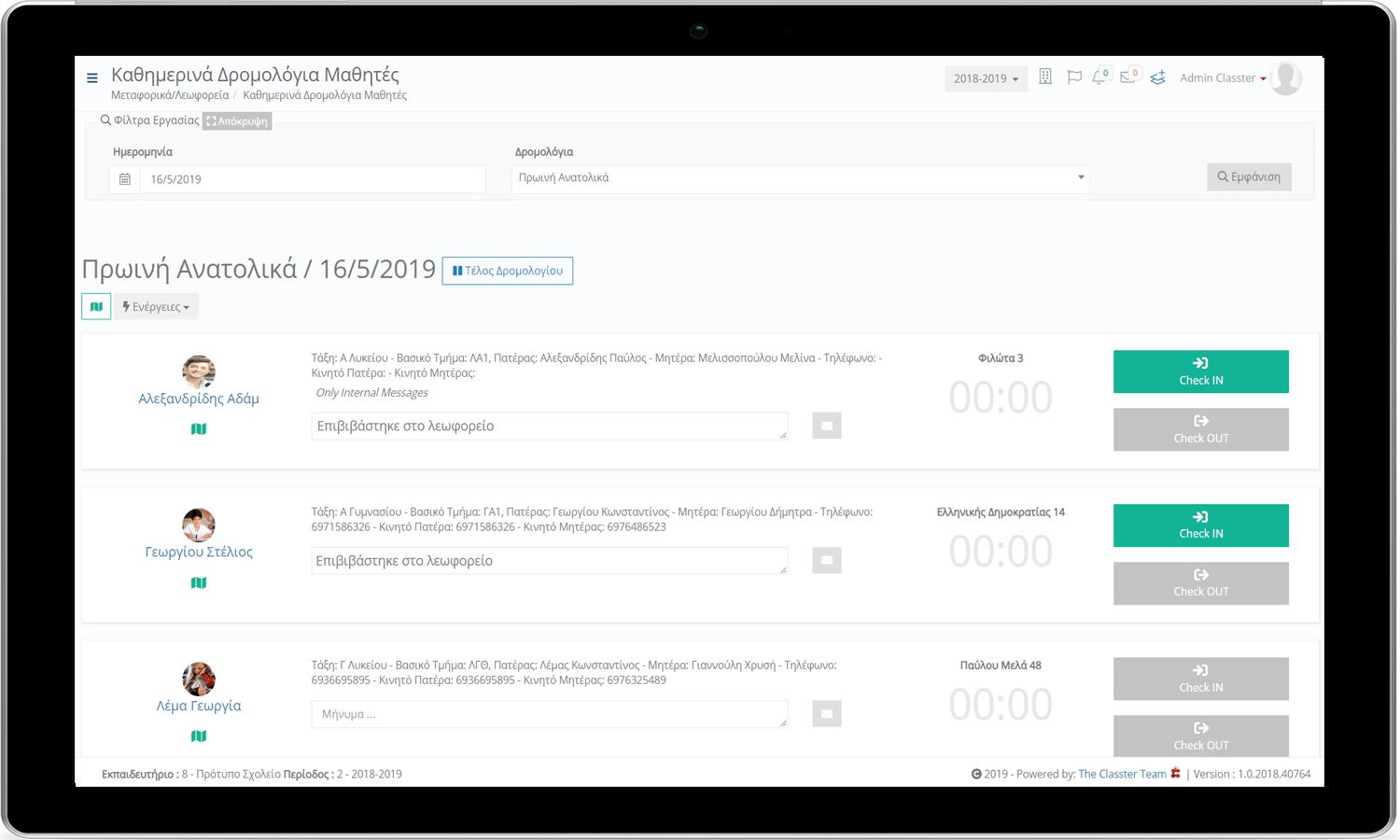Image resolution: width=1400 pixels, height=840 pixels.
Task: Open the building institutes icon in header
Action: (x=1045, y=77)
